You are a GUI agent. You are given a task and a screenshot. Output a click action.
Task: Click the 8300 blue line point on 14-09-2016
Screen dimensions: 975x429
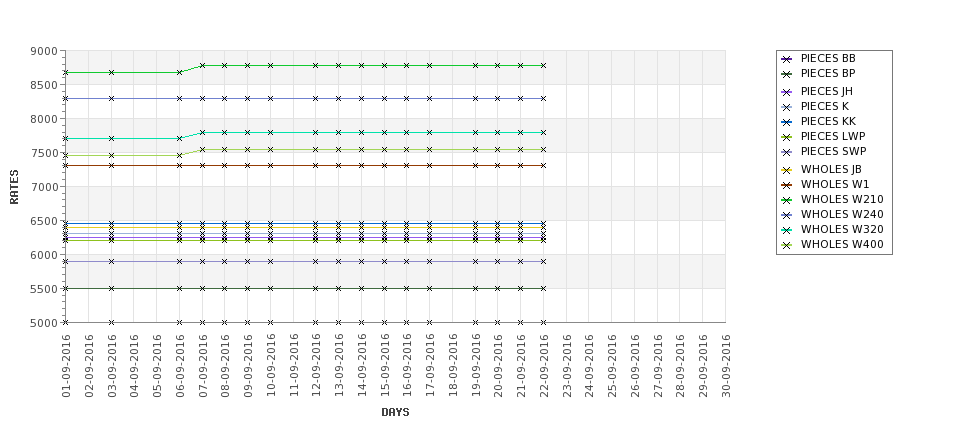[361, 98]
